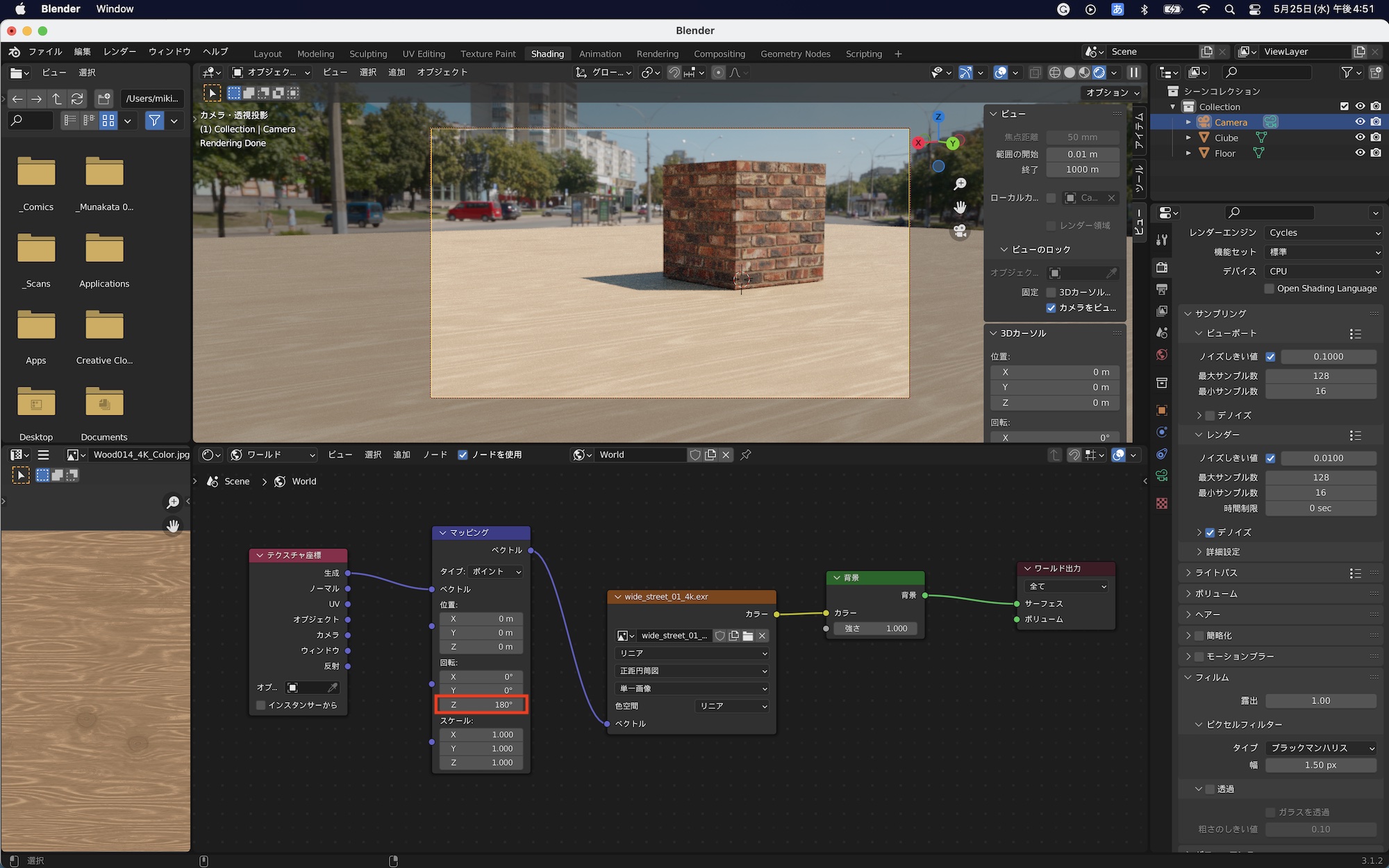The width and height of the screenshot is (1389, 868).
Task: Open the mapping type ポイント dropdown
Action: pyautogui.click(x=495, y=571)
